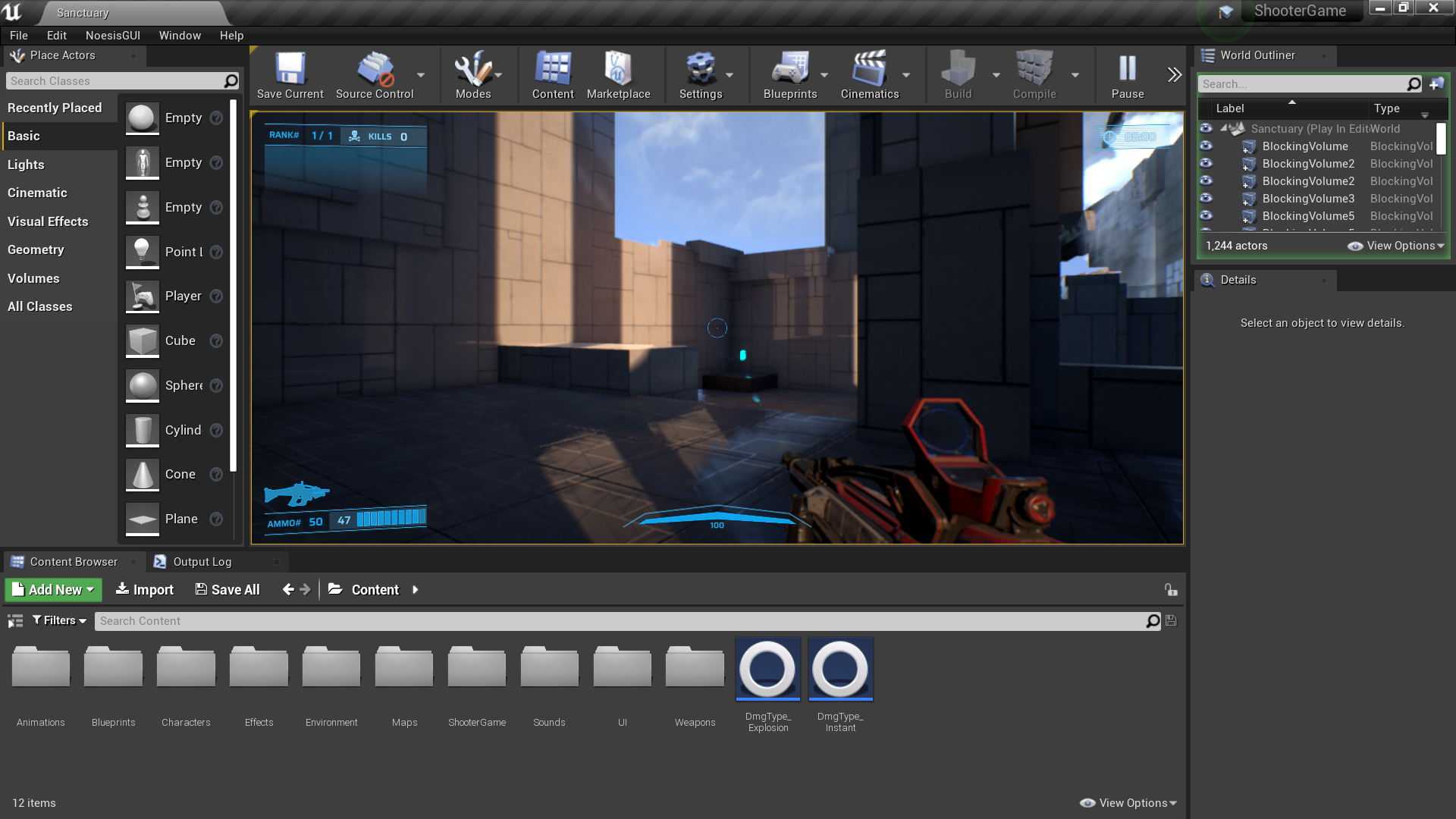Expand the Add New dropdown
The height and width of the screenshot is (819, 1456).
click(53, 590)
